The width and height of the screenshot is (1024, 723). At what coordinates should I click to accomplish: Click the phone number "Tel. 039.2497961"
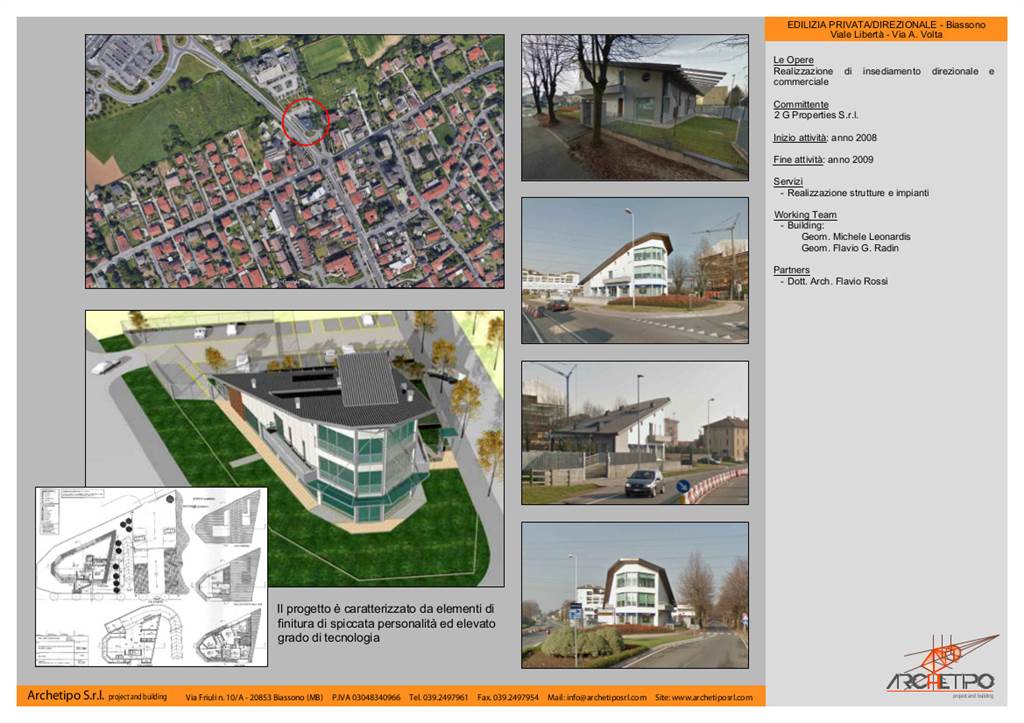(x=438, y=698)
